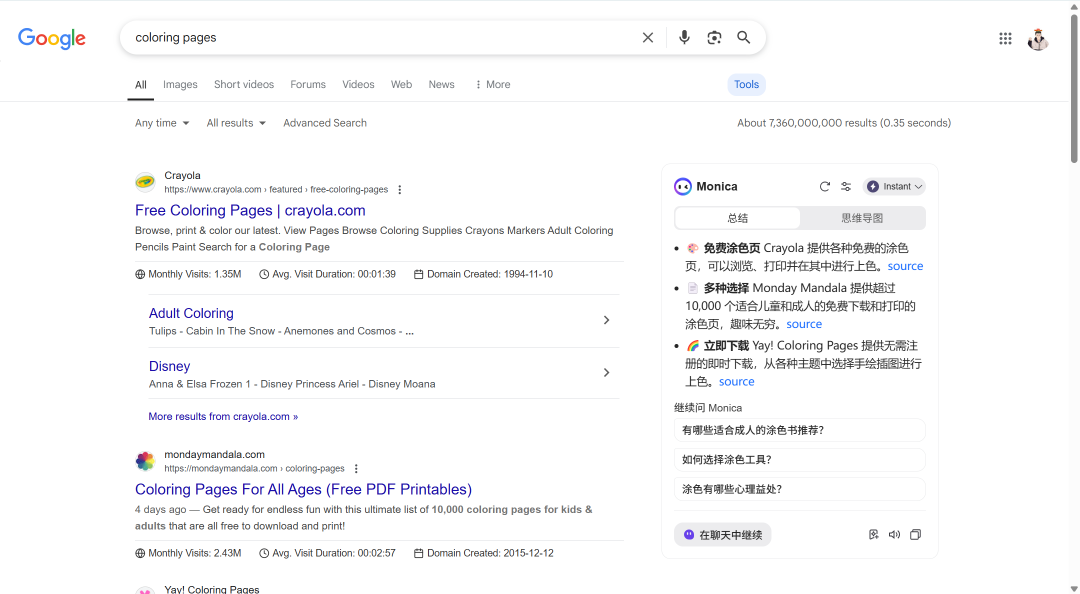1080x594 pixels.
Task: Switch to the Forums tab
Action: [x=308, y=84]
